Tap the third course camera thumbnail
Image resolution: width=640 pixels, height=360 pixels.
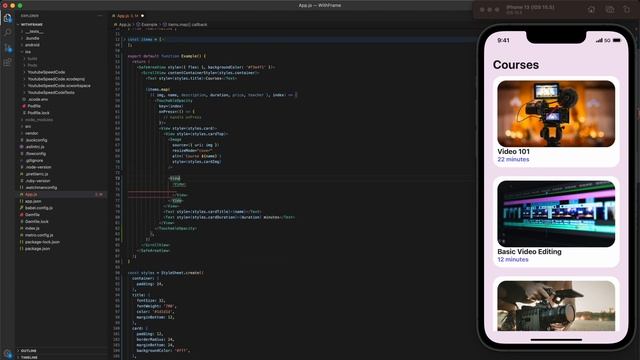tap(556, 306)
